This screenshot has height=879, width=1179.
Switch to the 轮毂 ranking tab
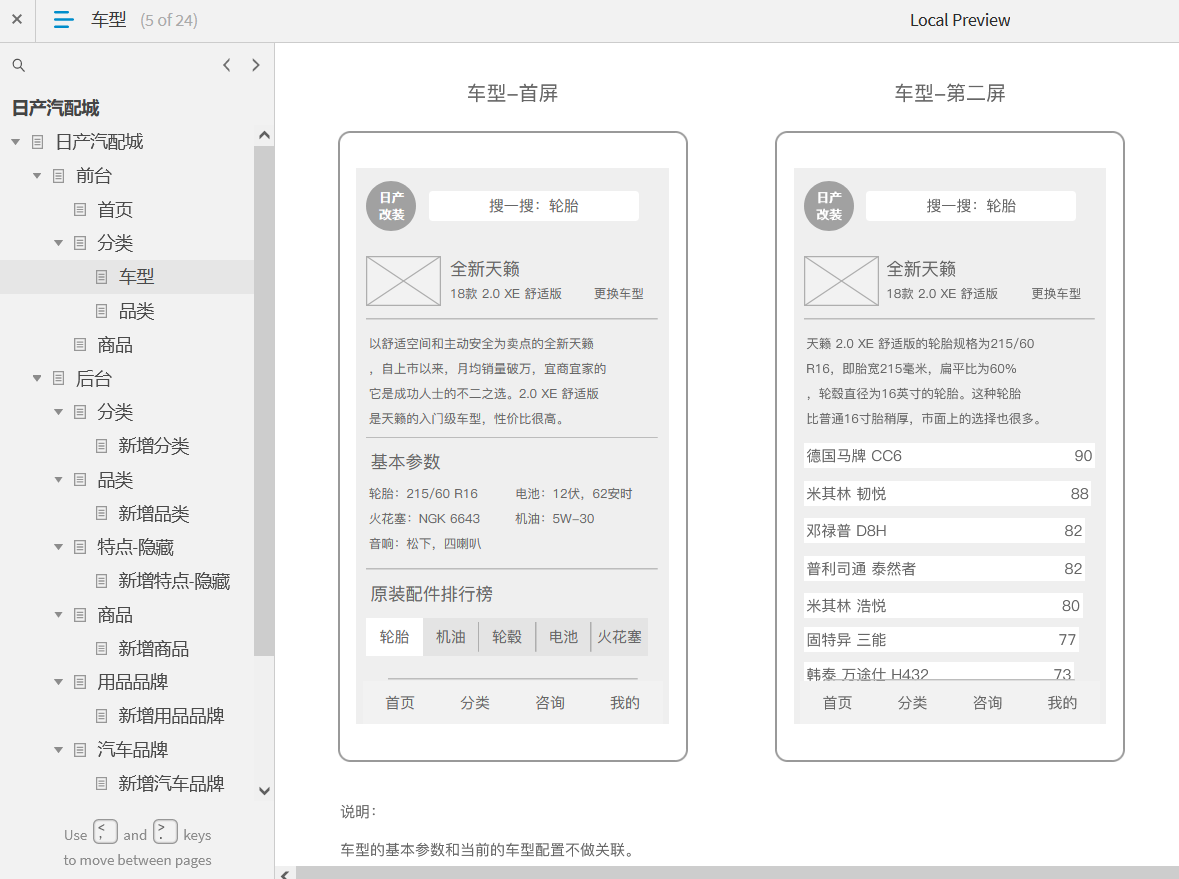click(507, 637)
